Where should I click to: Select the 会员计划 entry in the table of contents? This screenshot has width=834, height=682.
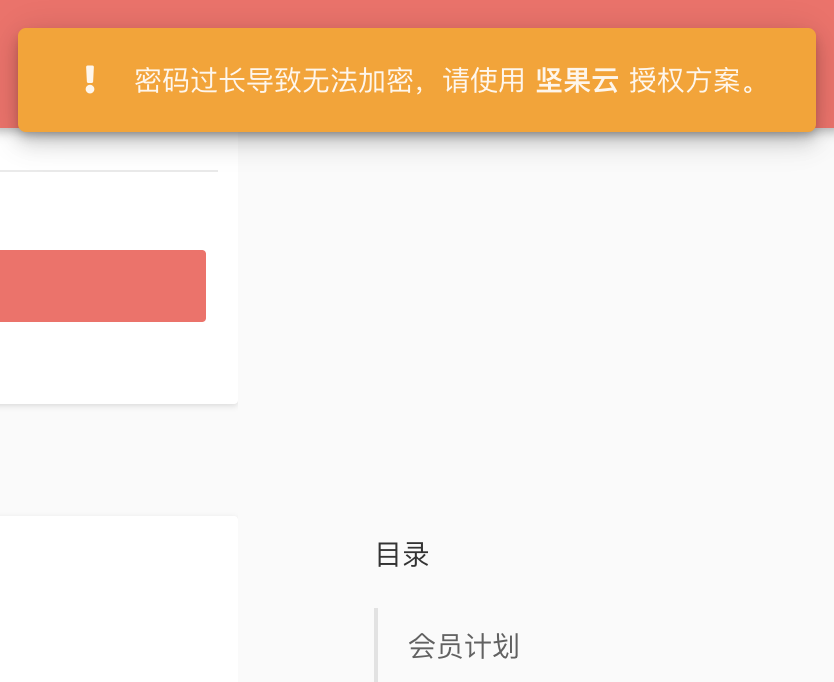462,646
